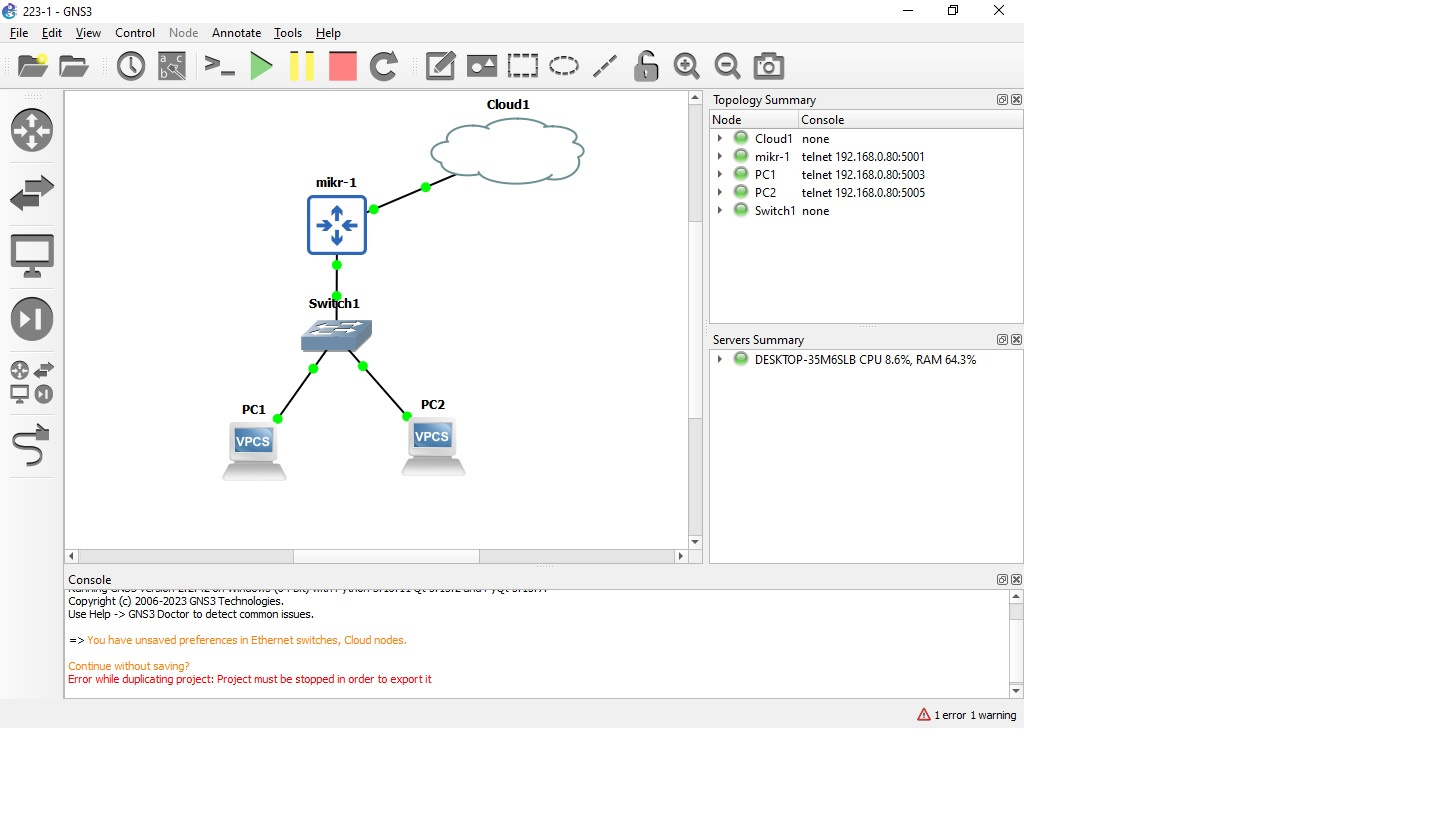Viewport: 1438px width, 820px height.
Task: Reload all nodes
Action: (384, 66)
